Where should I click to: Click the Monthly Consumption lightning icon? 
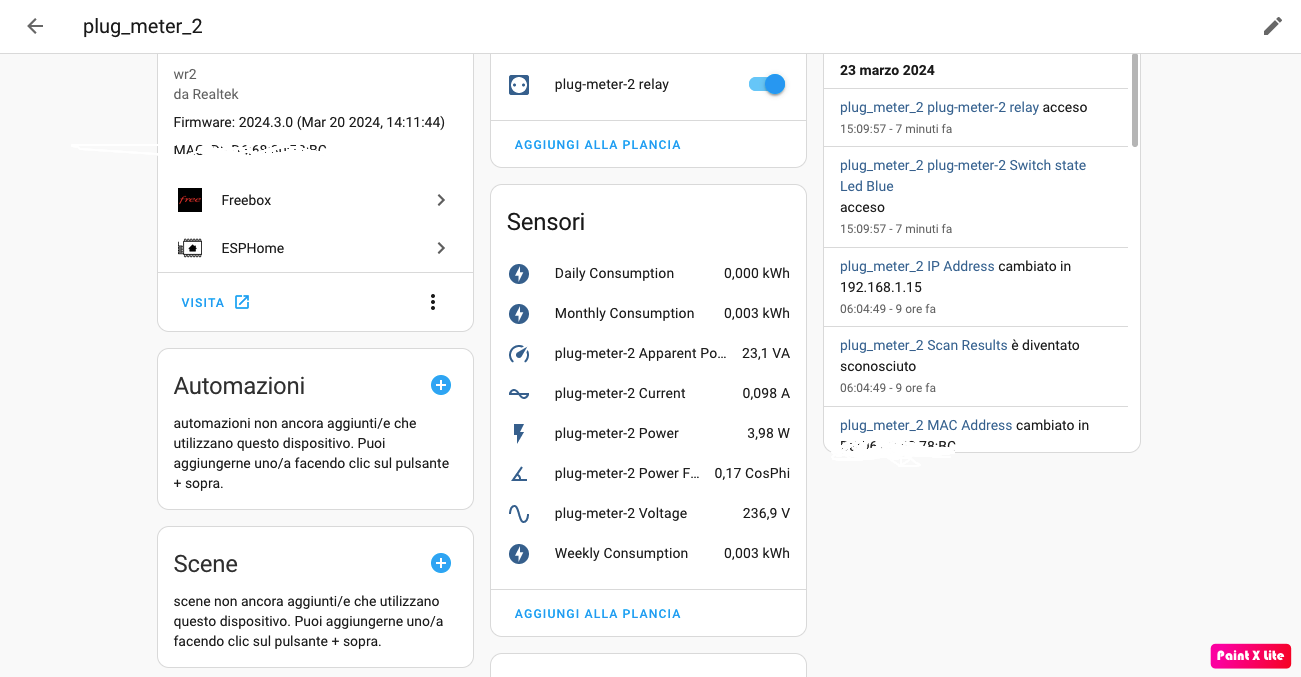[518, 313]
